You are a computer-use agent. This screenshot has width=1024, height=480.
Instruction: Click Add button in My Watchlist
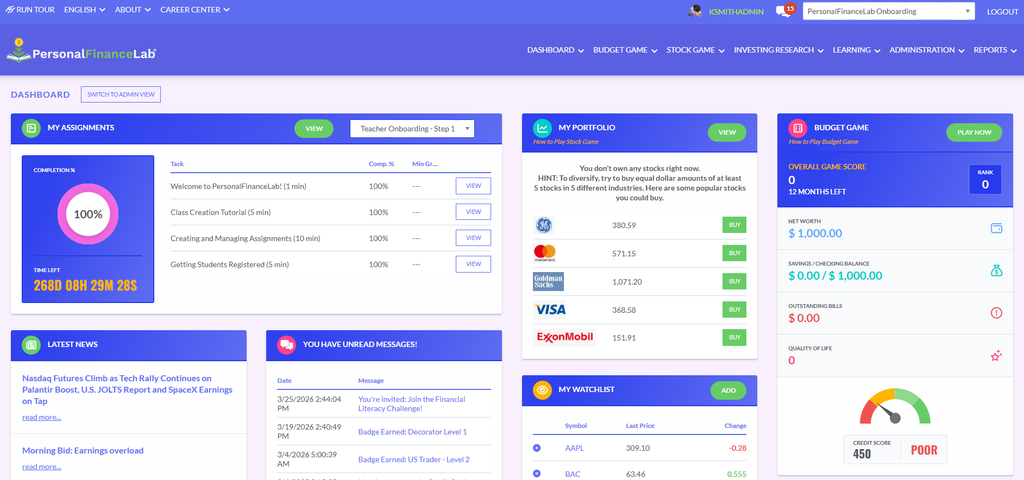pos(729,391)
